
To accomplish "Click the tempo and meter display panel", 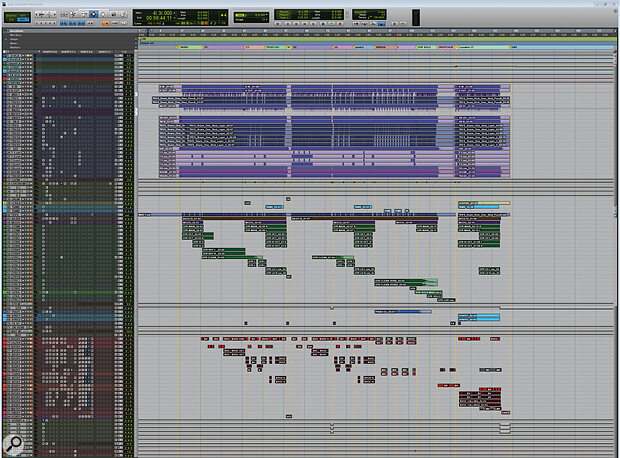I will tap(369, 15).
